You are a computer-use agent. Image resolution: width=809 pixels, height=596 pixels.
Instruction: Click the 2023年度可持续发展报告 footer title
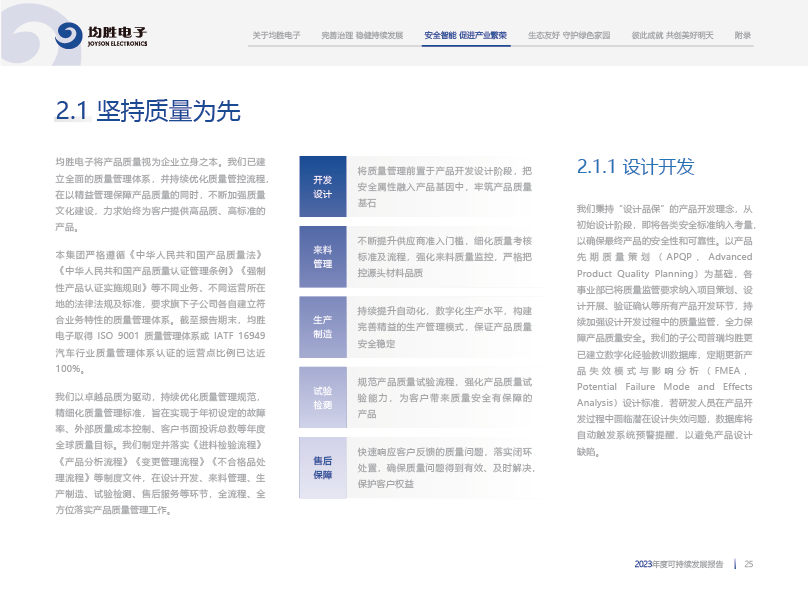(679, 565)
